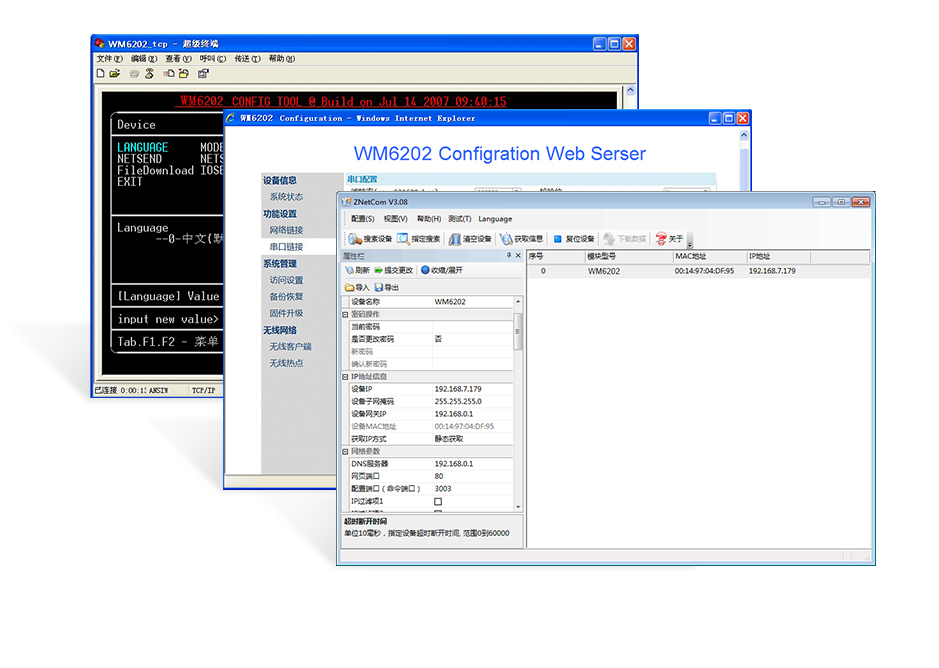The width and height of the screenshot is (939, 668).
Task: Open 传送(T) menu in HyperTerminal window
Action: click(x=247, y=59)
